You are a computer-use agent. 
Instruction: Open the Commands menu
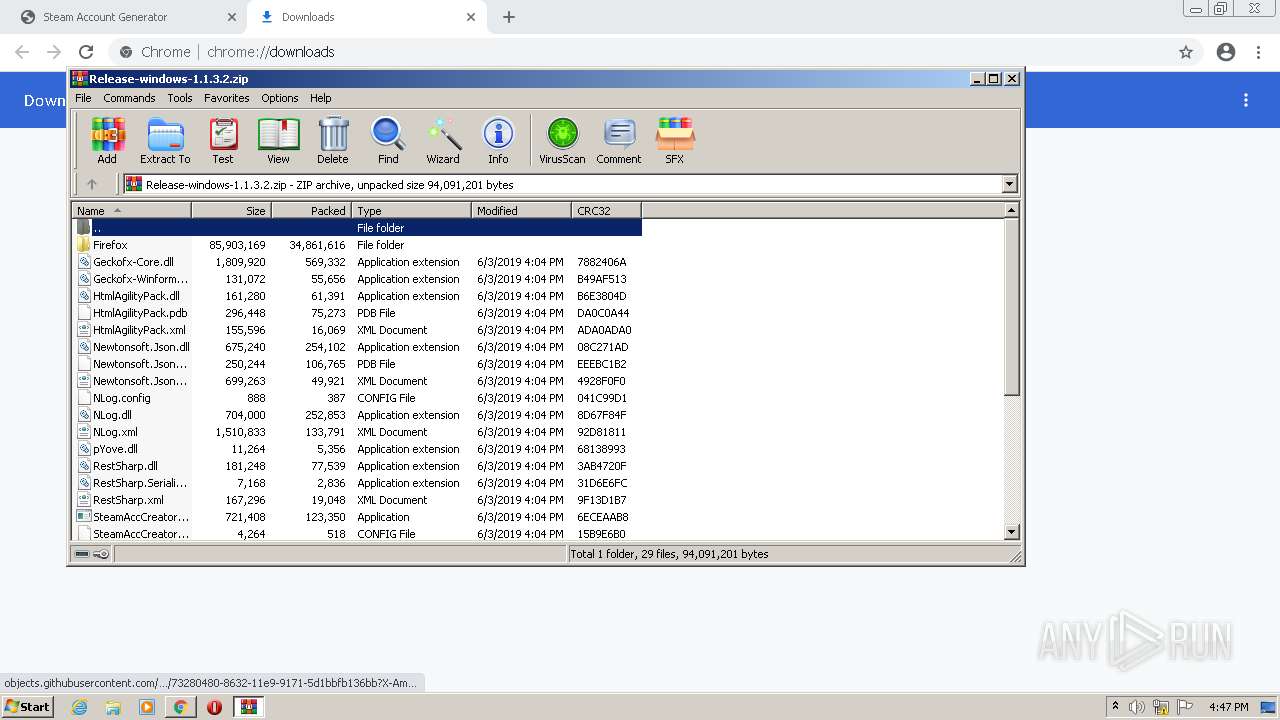129,98
